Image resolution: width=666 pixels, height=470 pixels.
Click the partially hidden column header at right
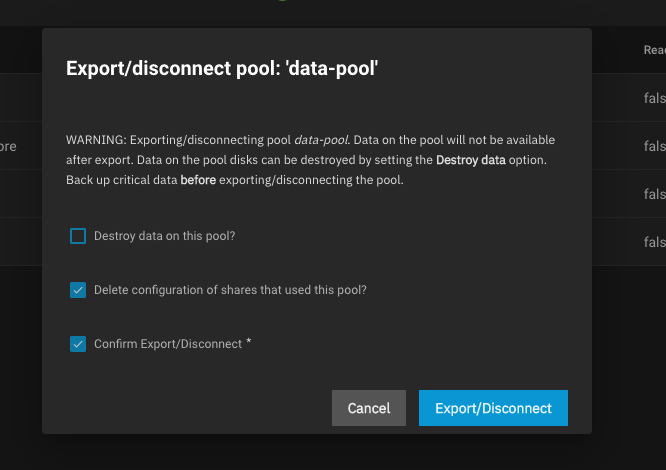pyautogui.click(x=654, y=50)
